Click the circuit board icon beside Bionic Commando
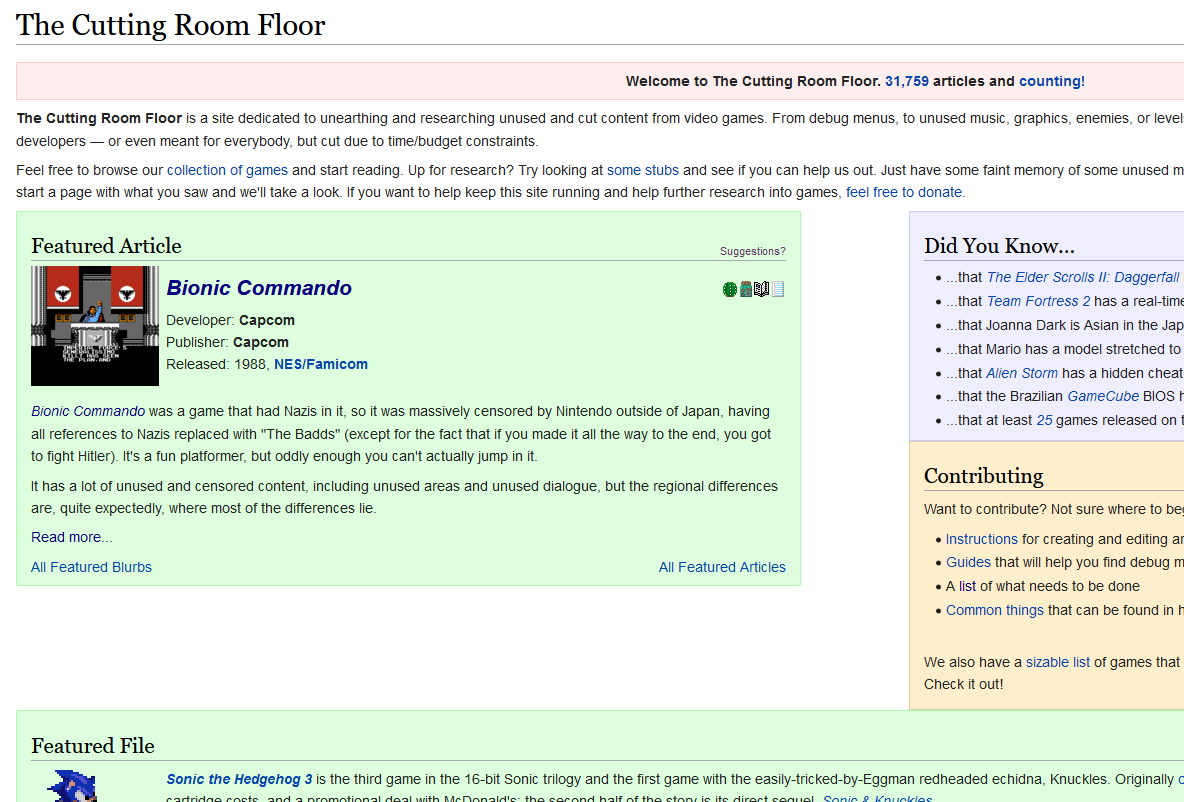 tap(746, 289)
